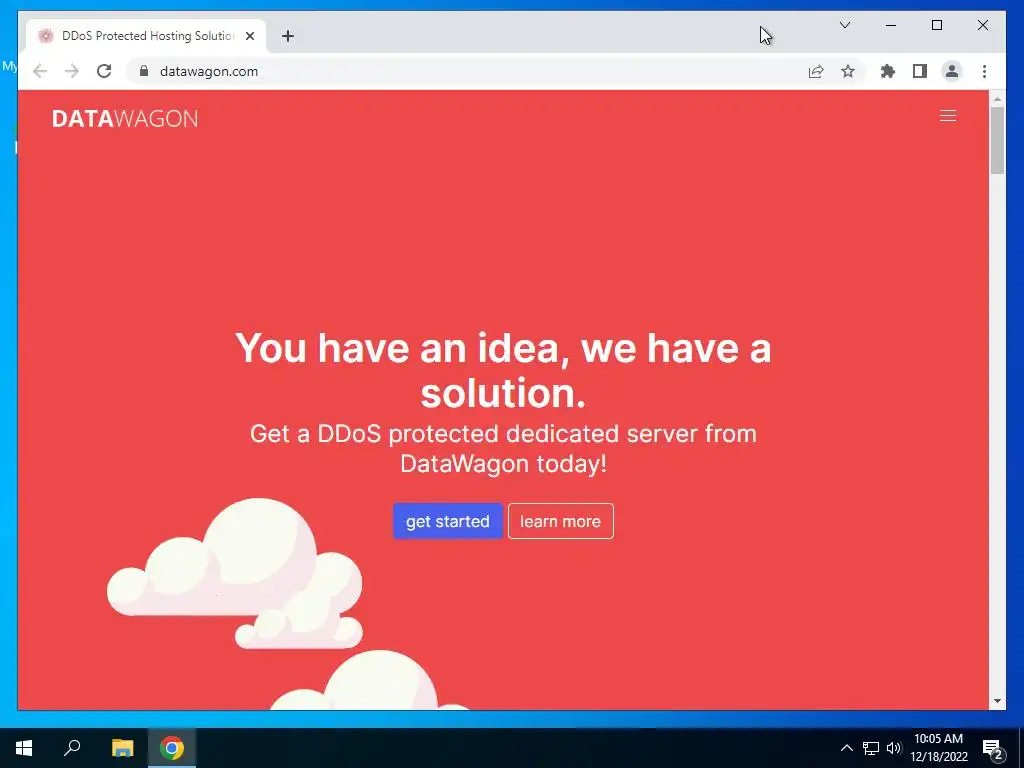Click scrollbar up arrow
The image size is (1024, 768).
coord(997,99)
